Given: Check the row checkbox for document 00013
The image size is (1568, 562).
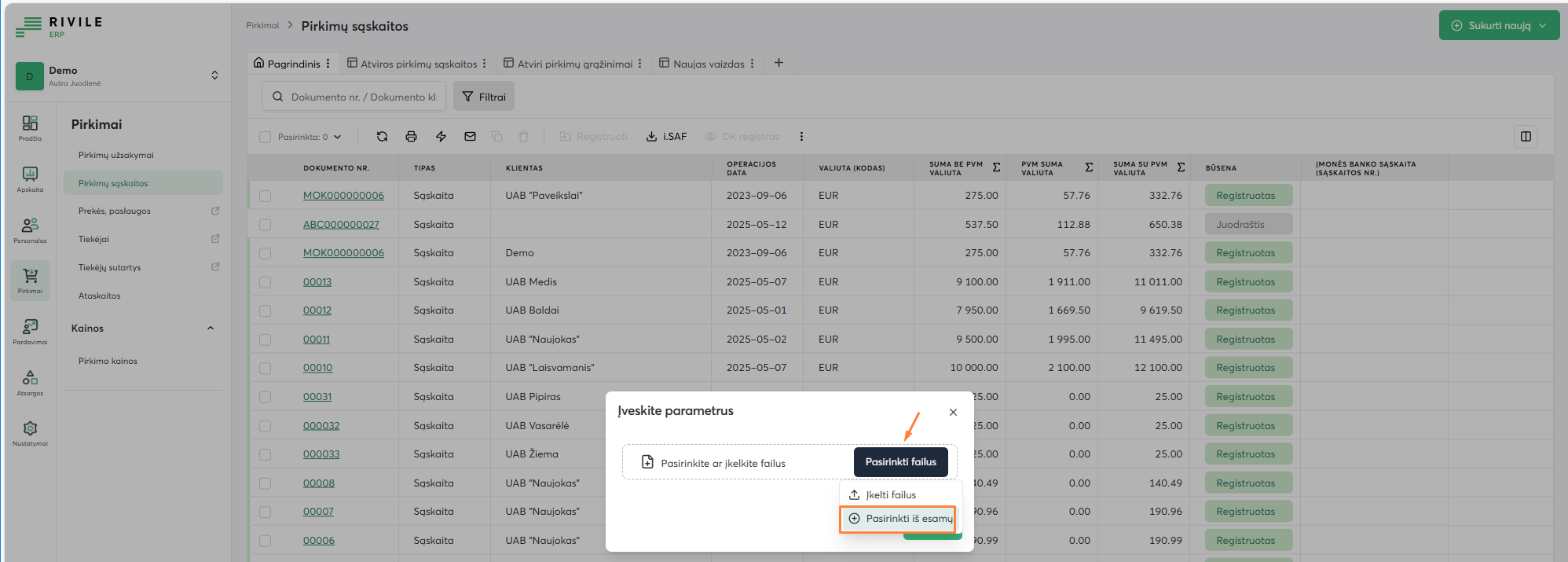Looking at the screenshot, I should [266, 282].
